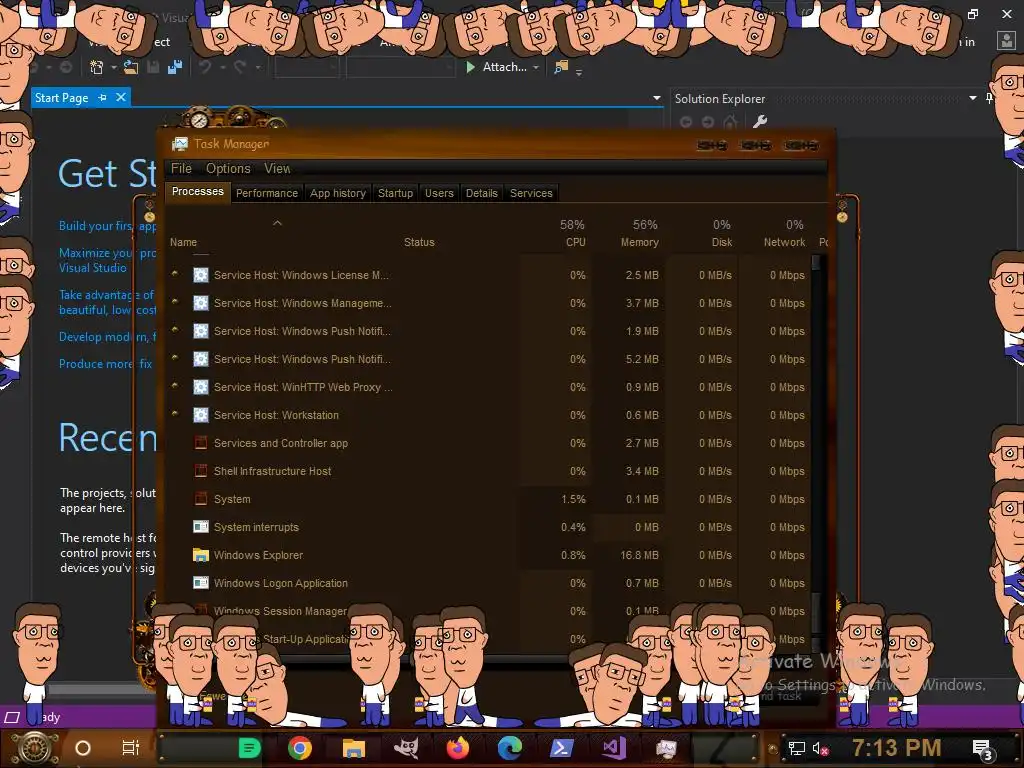
Task: Open Microsoft Edge from the taskbar
Action: click(x=509, y=748)
